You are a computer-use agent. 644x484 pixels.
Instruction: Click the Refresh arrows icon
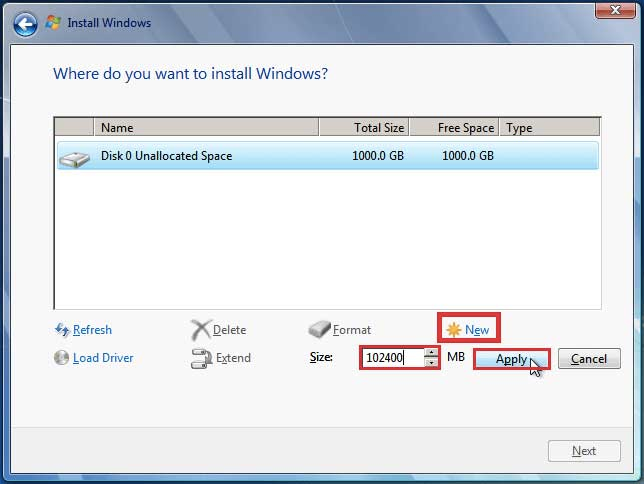pyautogui.click(x=62, y=330)
